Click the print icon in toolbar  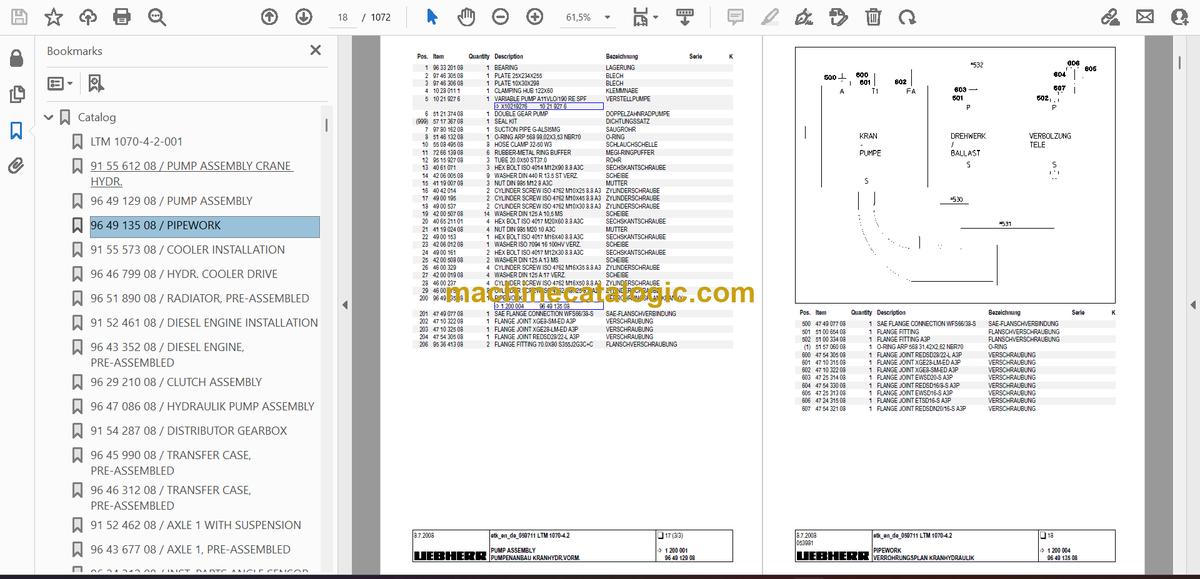click(122, 17)
